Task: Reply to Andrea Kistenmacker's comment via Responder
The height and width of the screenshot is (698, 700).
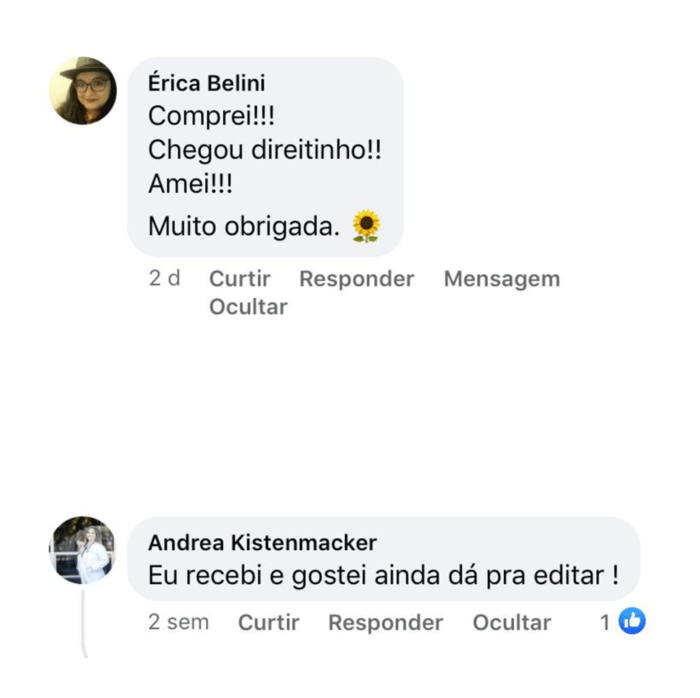Action: [x=386, y=623]
